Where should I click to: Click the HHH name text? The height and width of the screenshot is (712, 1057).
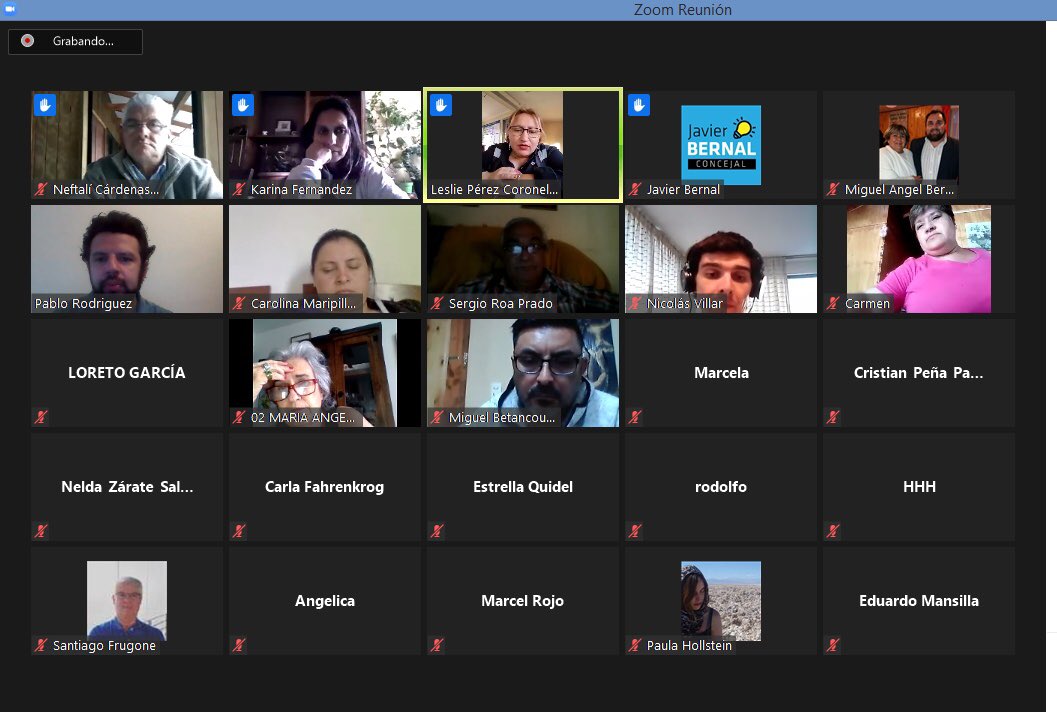[x=919, y=487]
